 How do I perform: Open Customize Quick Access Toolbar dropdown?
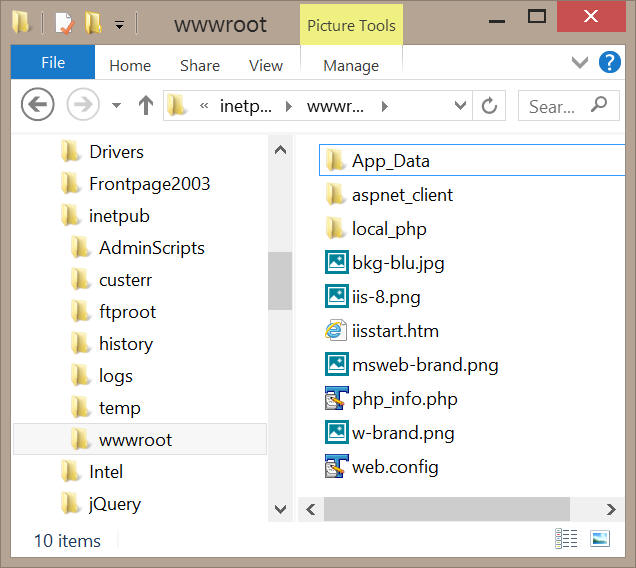(119, 25)
